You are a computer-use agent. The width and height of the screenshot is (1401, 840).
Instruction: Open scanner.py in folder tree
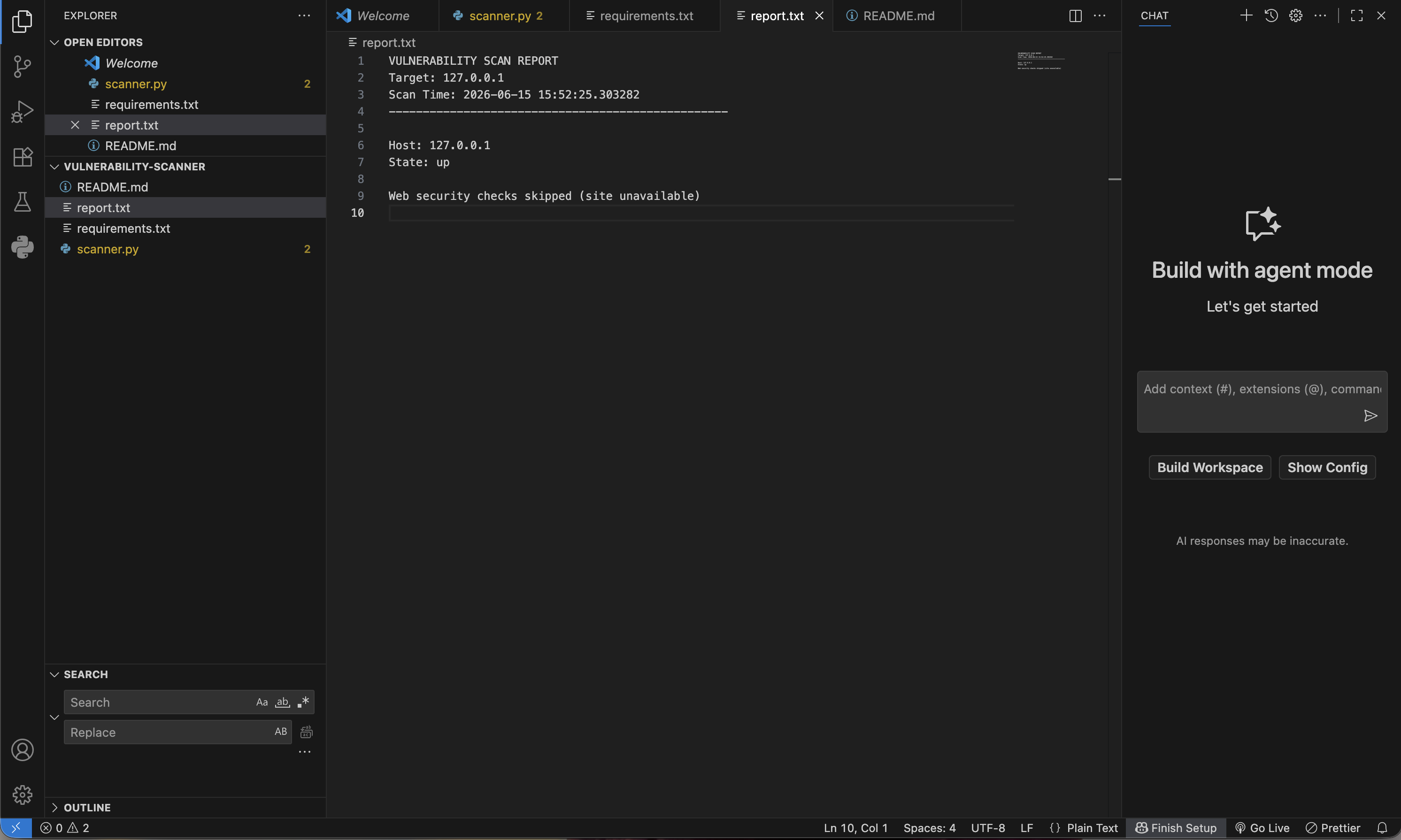tap(185, 249)
